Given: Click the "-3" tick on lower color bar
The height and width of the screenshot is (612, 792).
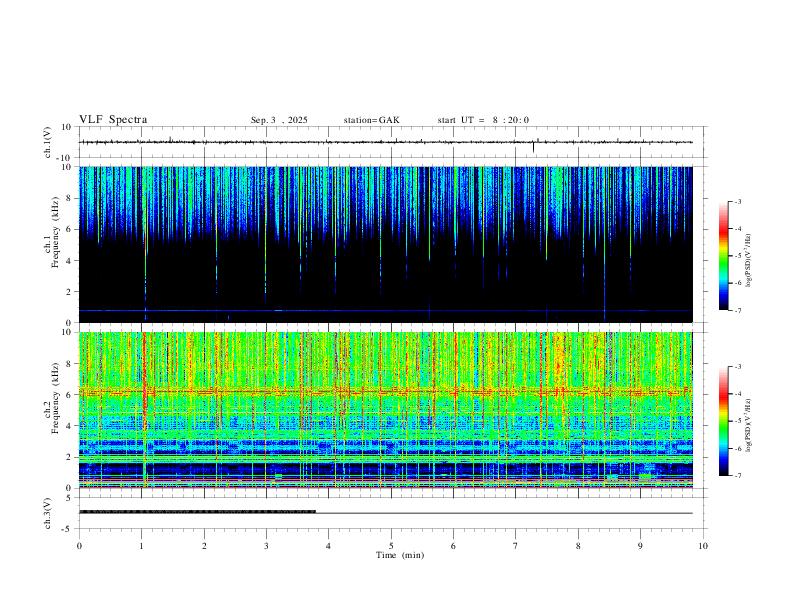Looking at the screenshot, I should pos(737,367).
